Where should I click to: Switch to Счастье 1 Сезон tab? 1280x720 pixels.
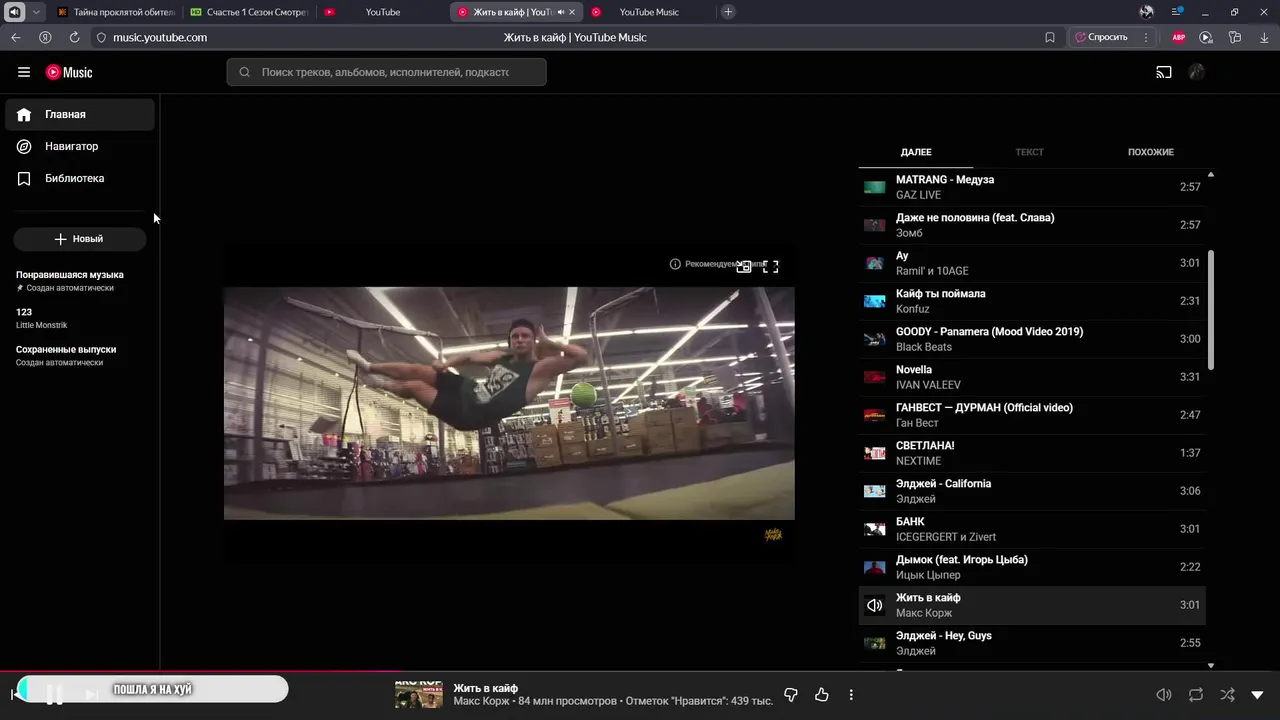pyautogui.click(x=249, y=12)
